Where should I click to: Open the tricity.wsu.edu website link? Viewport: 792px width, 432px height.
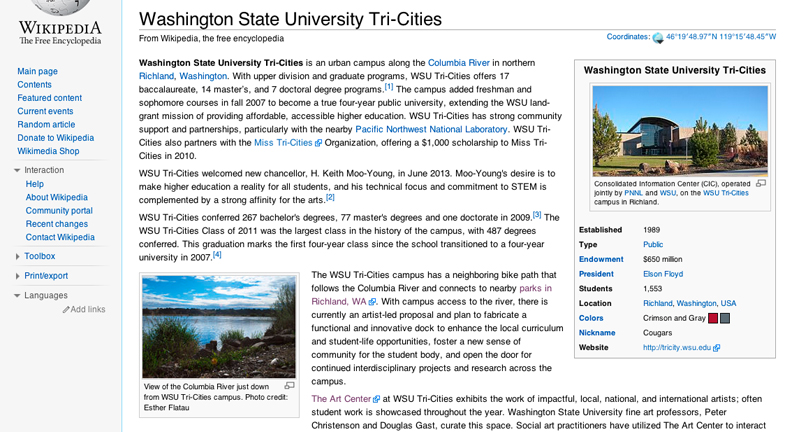click(x=677, y=348)
